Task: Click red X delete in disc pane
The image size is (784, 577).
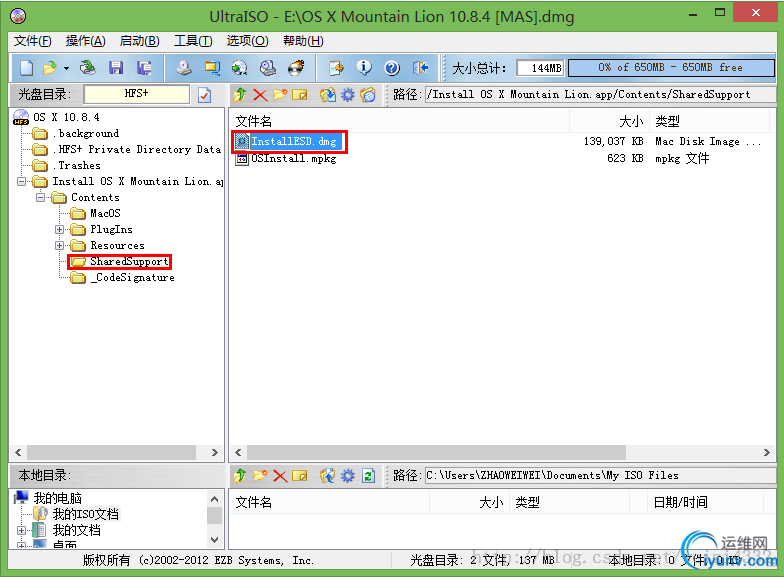Action: (260, 94)
